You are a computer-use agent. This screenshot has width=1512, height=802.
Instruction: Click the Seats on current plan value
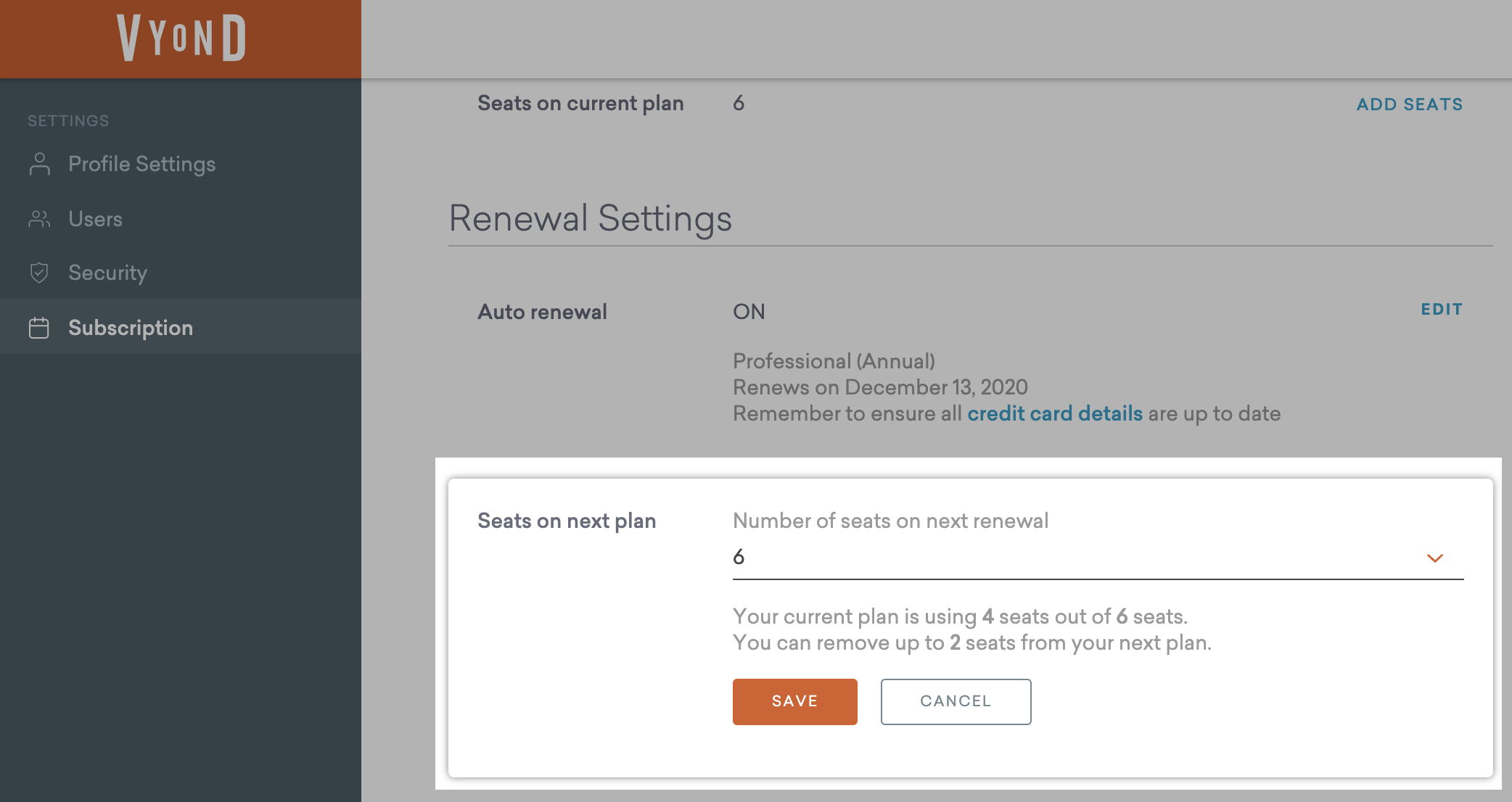[x=739, y=103]
